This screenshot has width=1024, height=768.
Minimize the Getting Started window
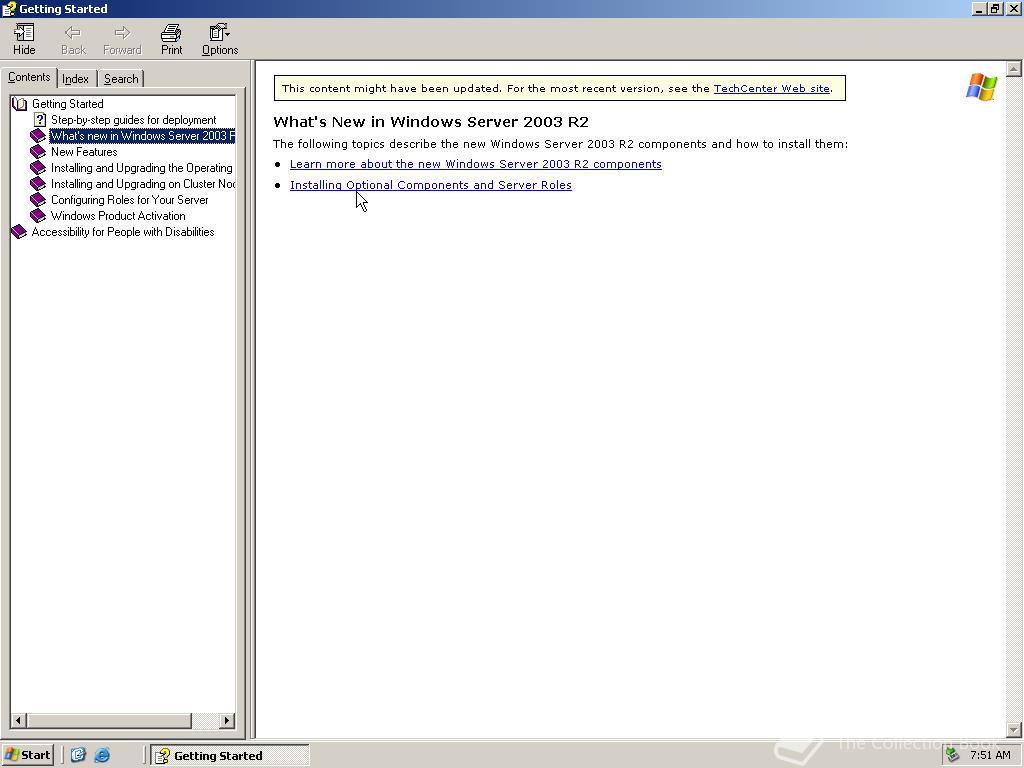tap(980, 8)
